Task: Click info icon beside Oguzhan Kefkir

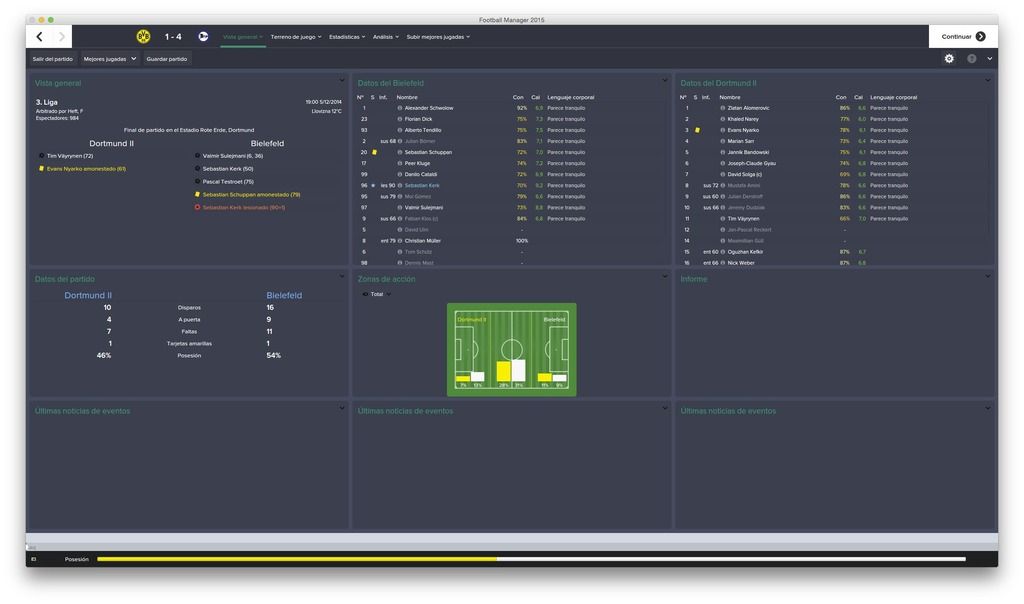Action: 723,252
